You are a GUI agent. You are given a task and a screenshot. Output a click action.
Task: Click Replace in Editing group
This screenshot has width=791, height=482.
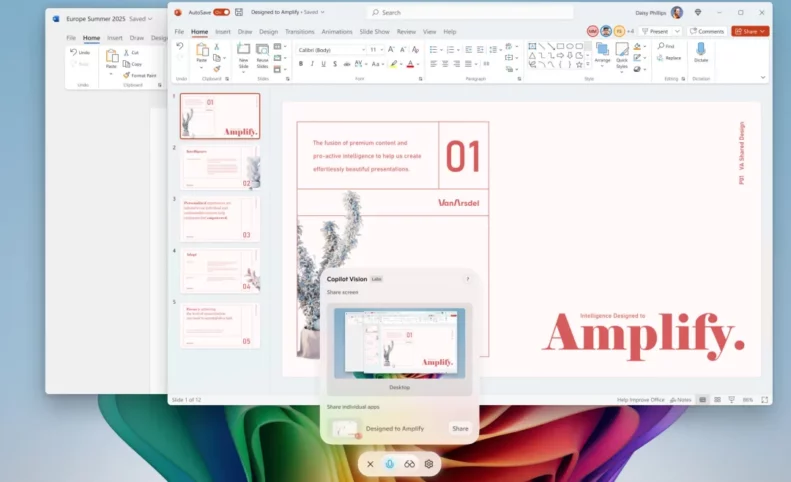(x=669, y=58)
